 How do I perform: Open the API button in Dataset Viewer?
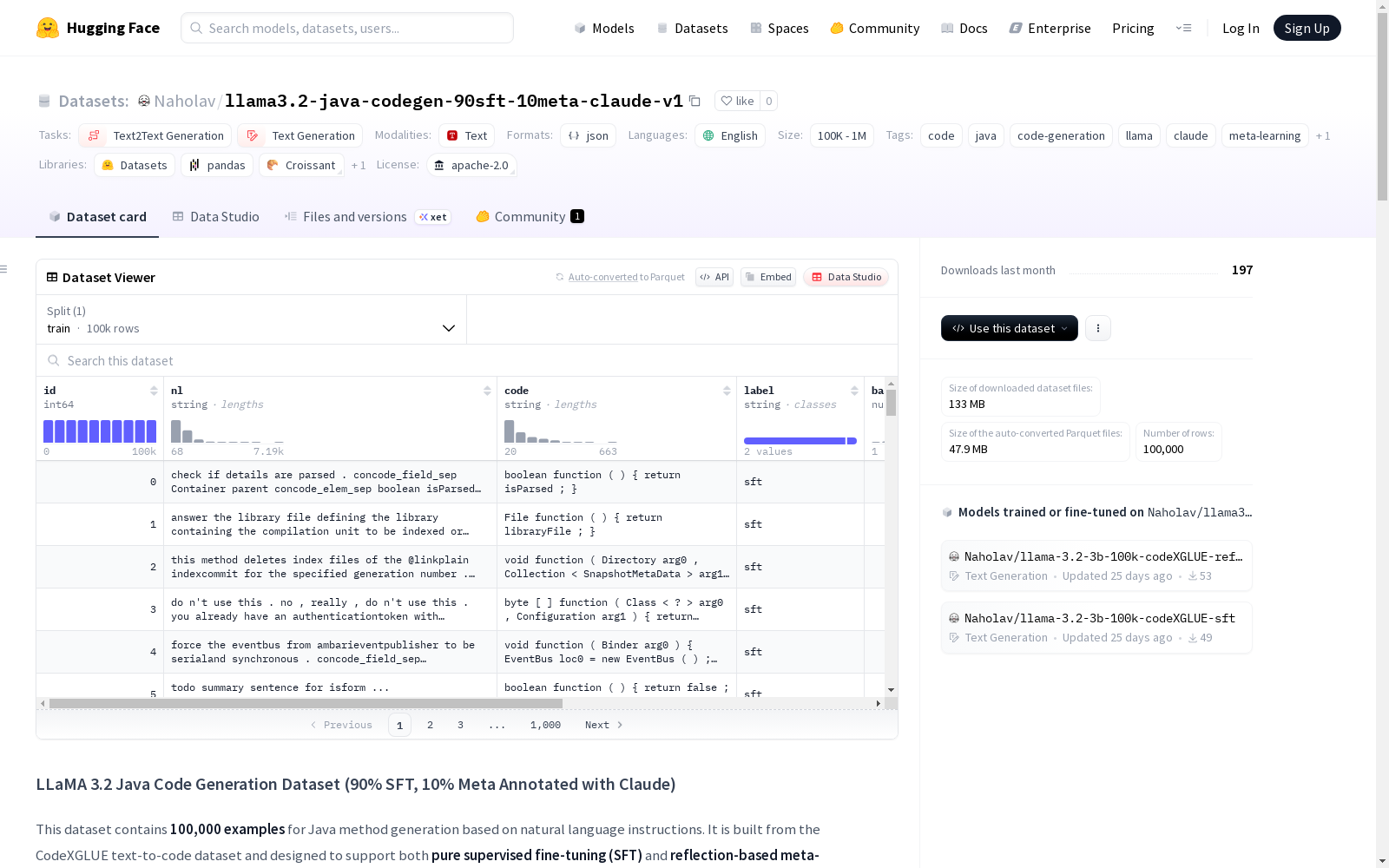click(x=714, y=277)
